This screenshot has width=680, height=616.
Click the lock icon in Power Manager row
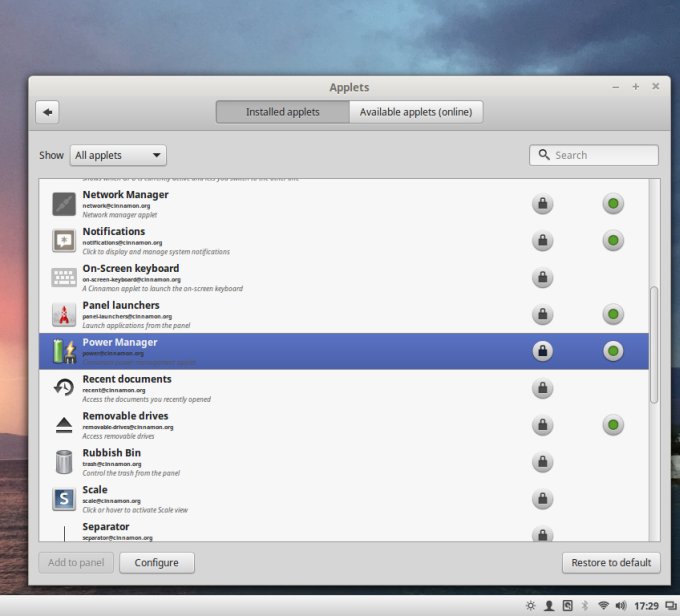[543, 351]
